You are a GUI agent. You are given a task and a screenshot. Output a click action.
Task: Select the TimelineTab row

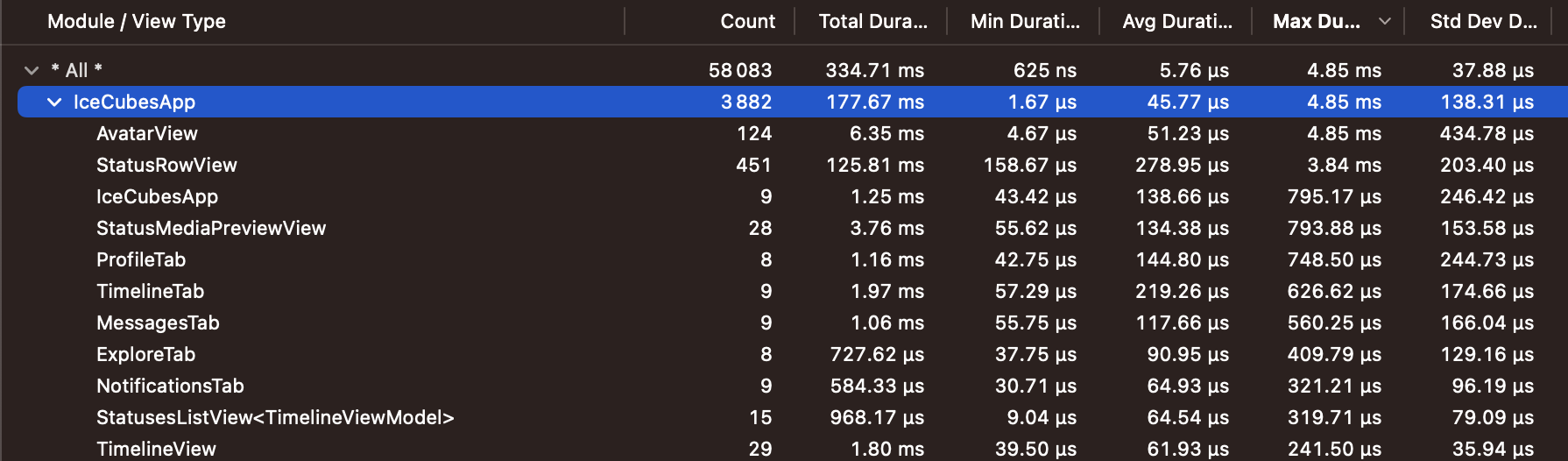point(793,291)
